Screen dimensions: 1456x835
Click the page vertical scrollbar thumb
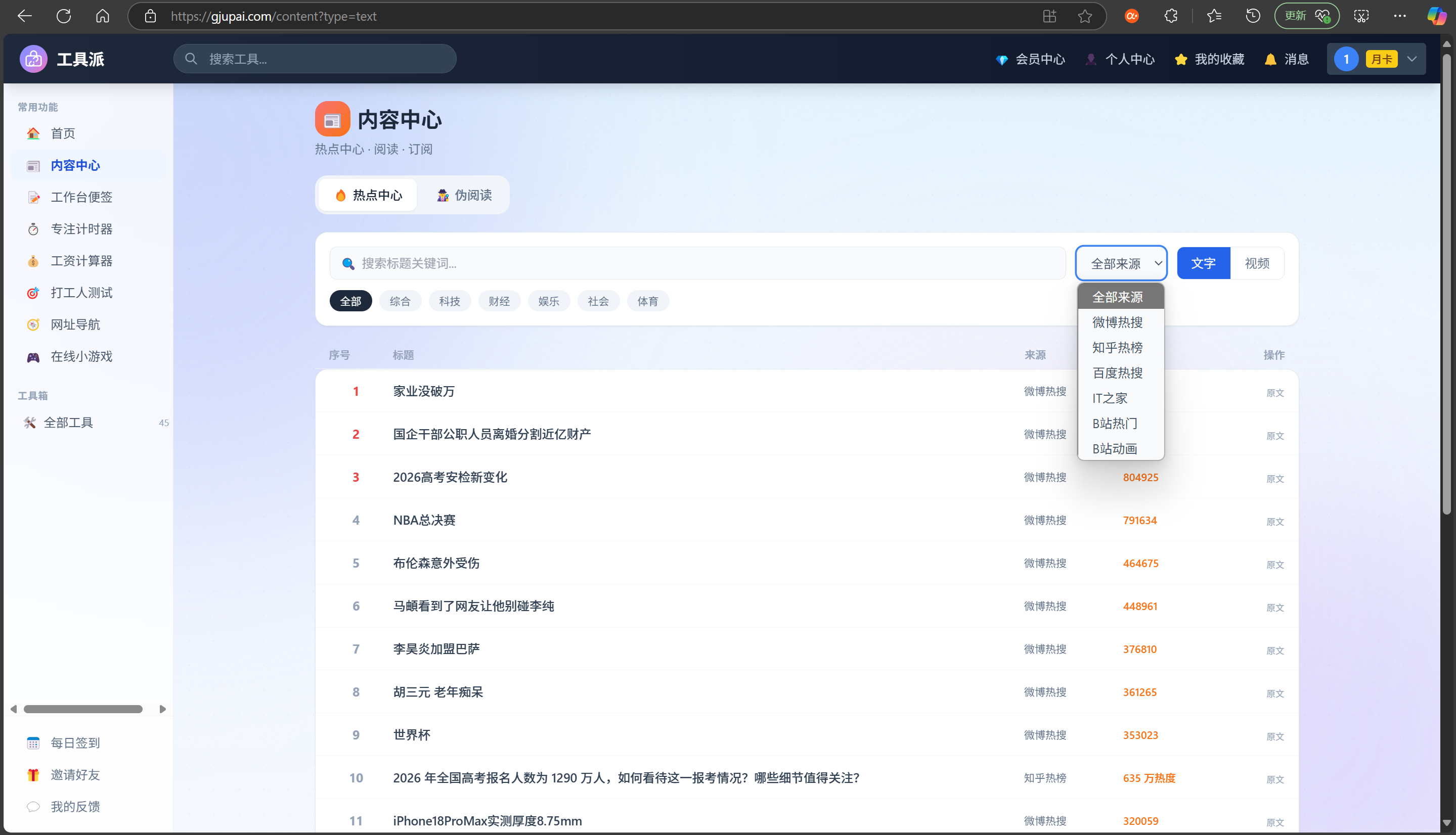[x=1447, y=284]
